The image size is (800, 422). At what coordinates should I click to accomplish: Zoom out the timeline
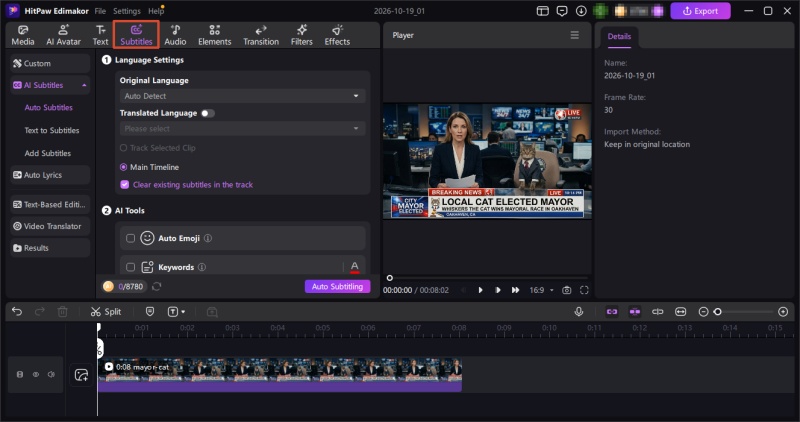[x=703, y=311]
